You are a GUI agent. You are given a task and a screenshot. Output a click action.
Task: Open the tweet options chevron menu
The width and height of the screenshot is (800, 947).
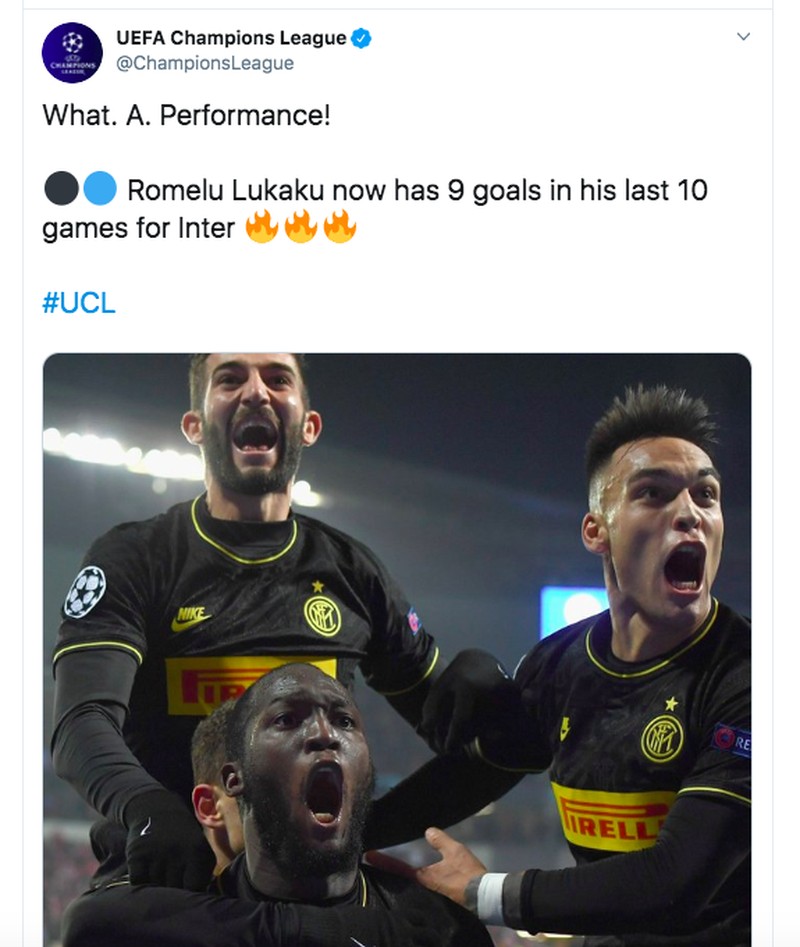click(742, 37)
